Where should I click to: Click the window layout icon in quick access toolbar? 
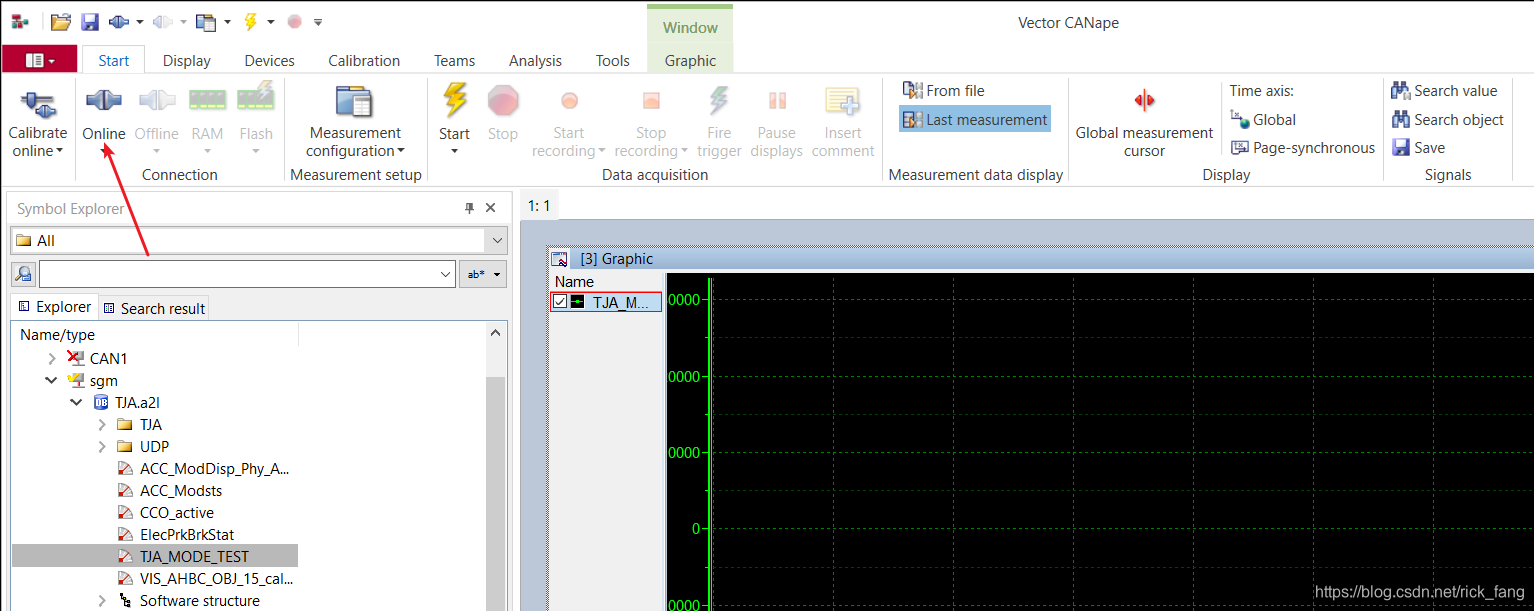coord(205,21)
